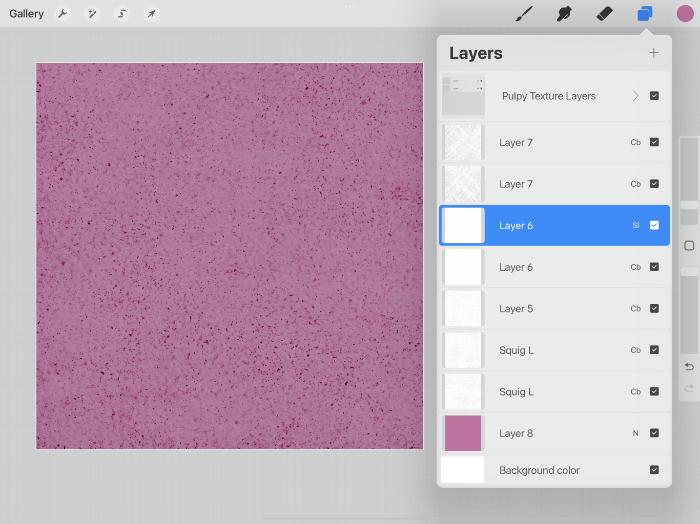
Task: Open the Gallery
Action: coord(26,14)
